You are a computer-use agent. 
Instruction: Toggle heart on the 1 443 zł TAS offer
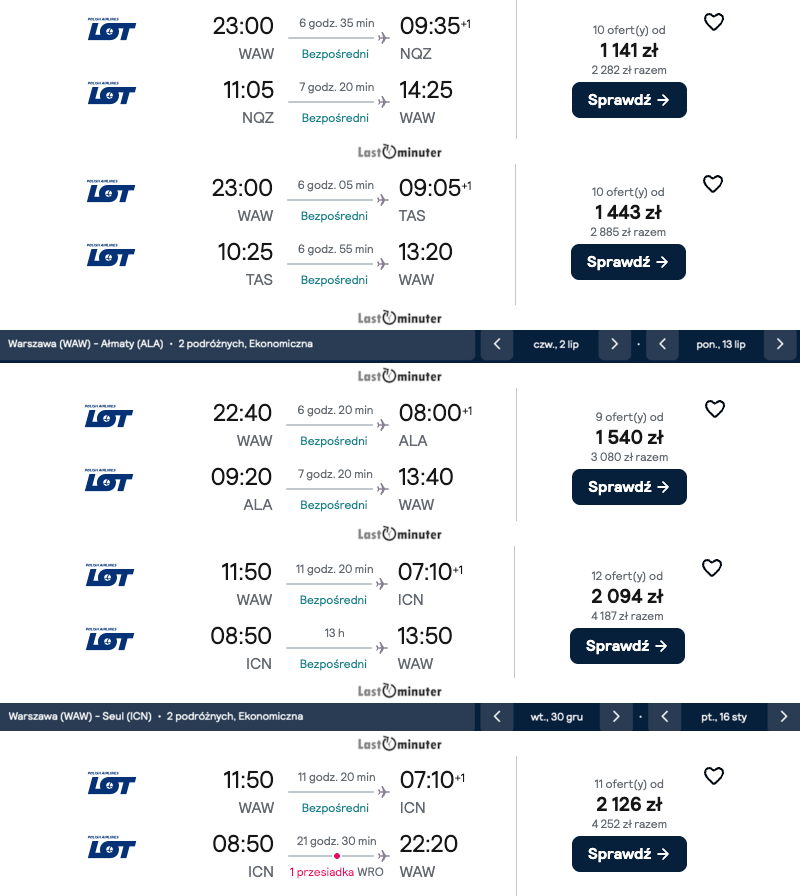tap(713, 184)
